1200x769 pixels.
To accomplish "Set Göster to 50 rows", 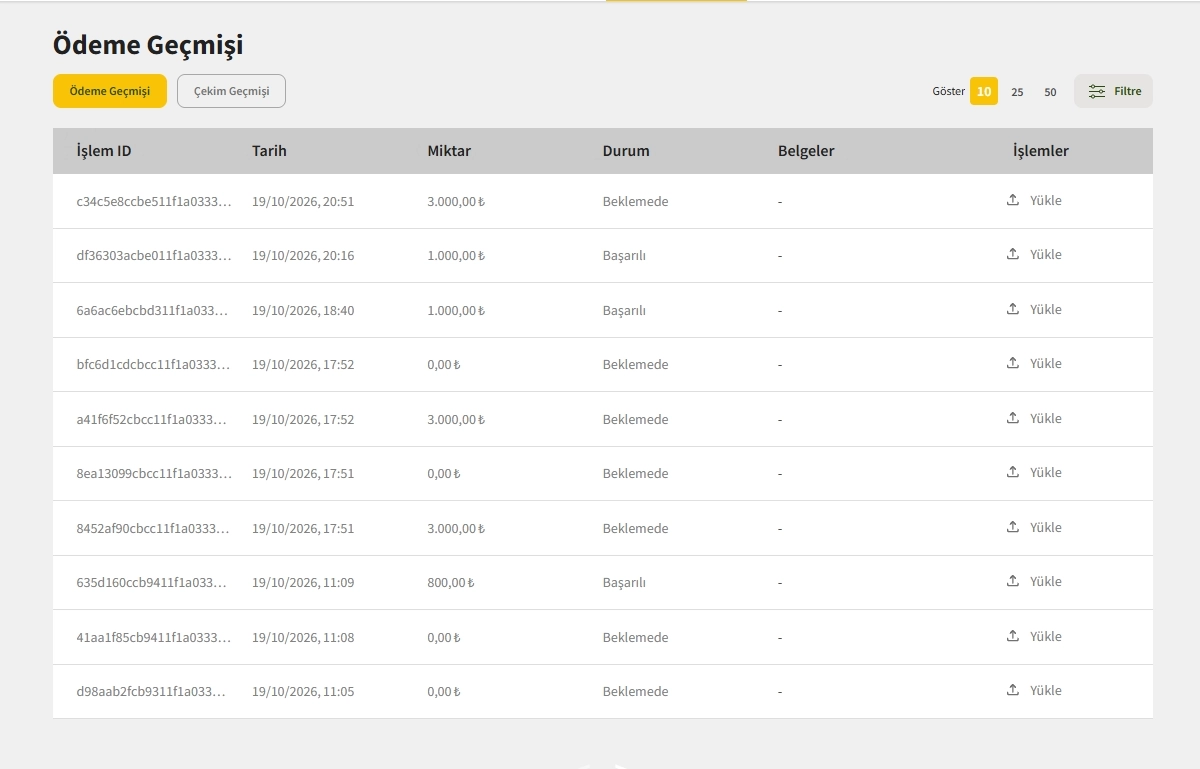I will tap(1050, 92).
